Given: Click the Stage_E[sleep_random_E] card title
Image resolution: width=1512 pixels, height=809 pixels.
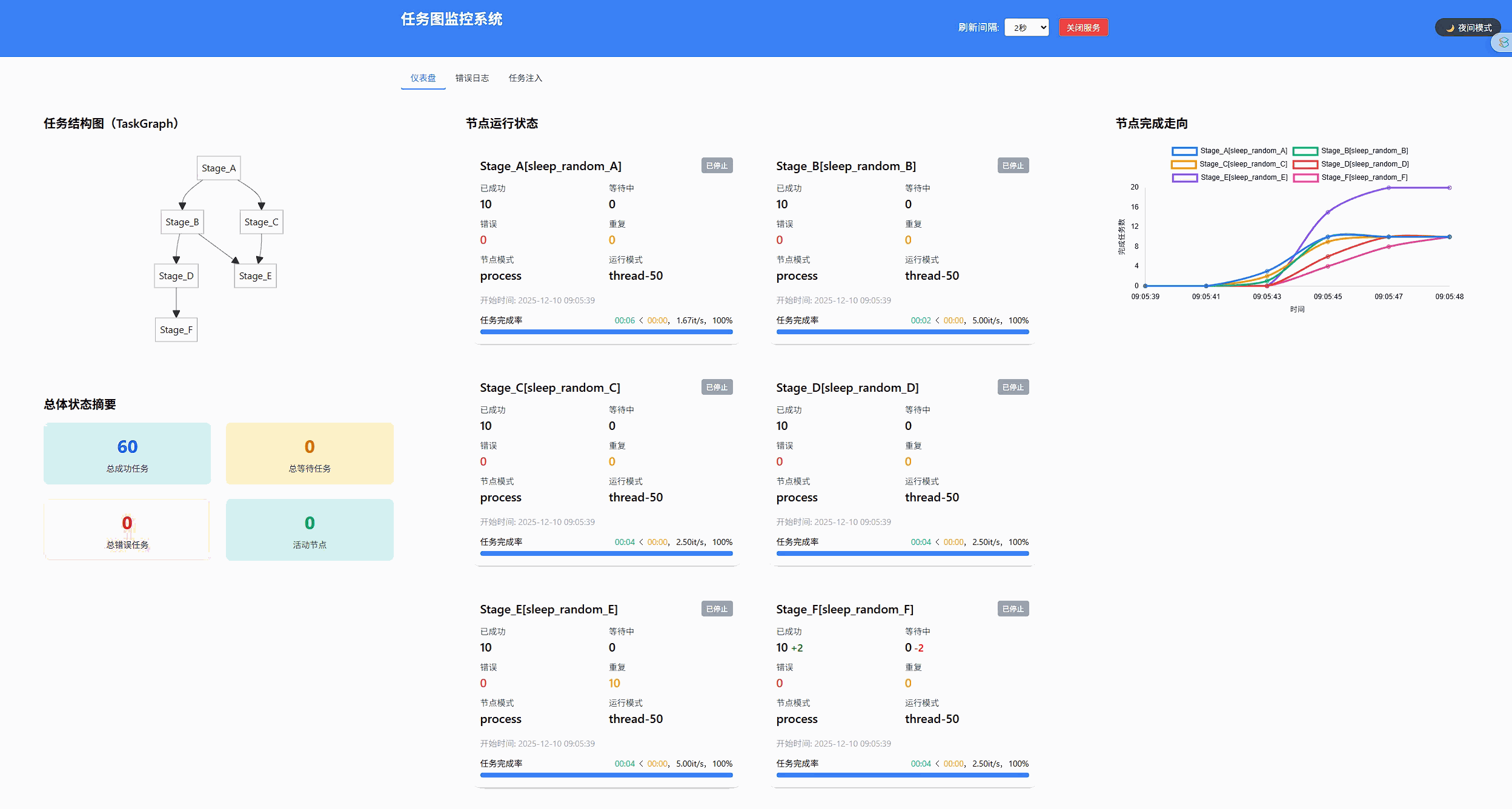Looking at the screenshot, I should [x=549, y=609].
